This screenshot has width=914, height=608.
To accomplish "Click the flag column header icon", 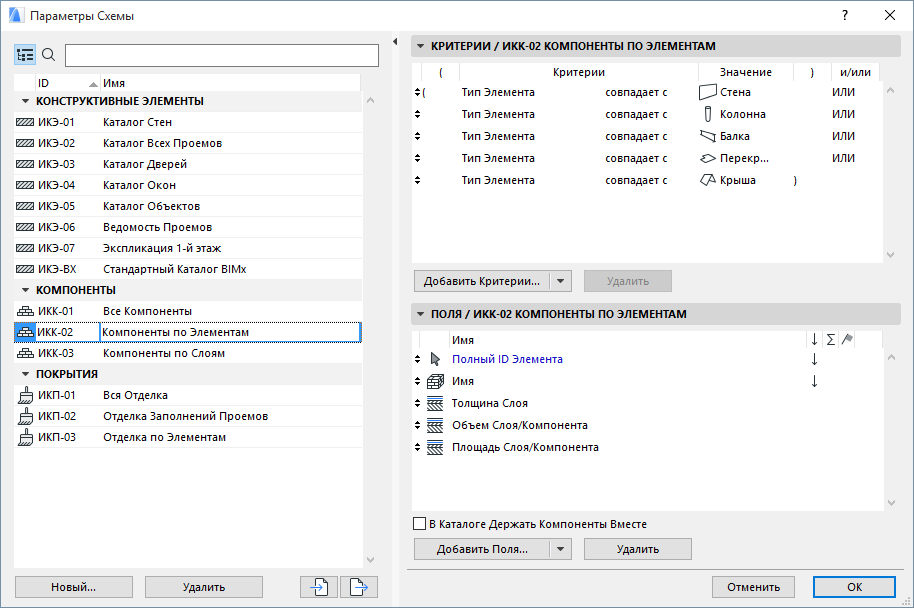I will 847,340.
